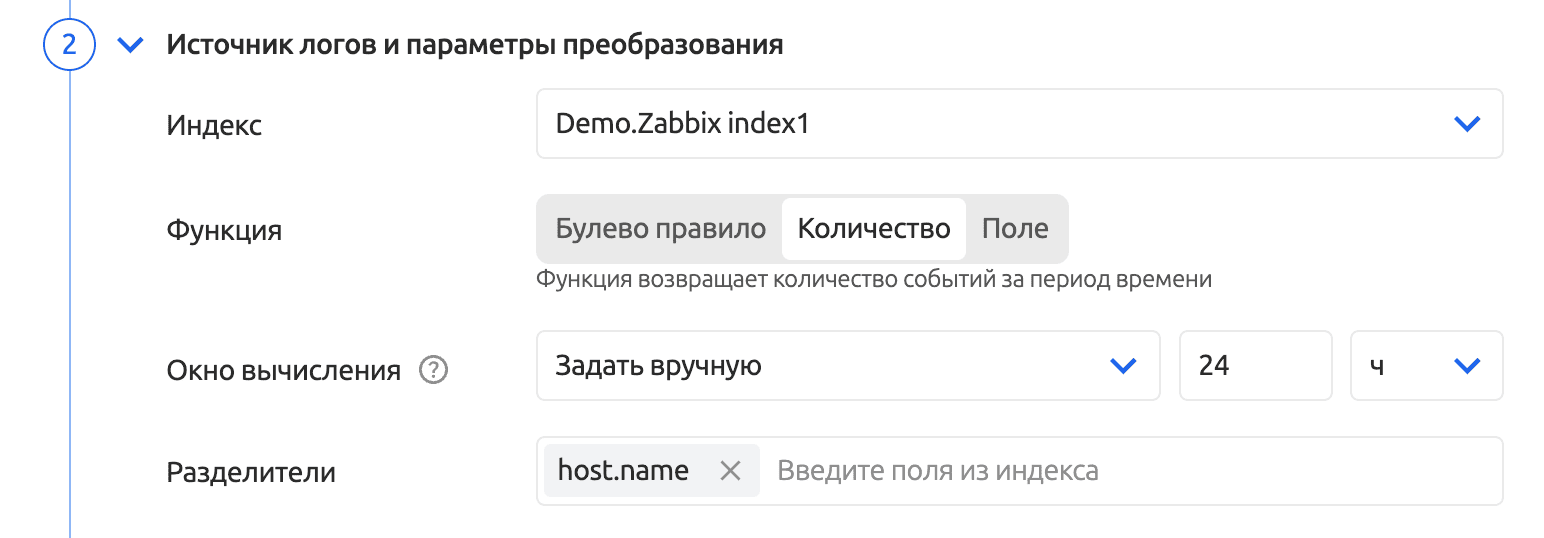This screenshot has width=1544, height=538.
Task: Click the host.name tag chip
Action: 623,471
